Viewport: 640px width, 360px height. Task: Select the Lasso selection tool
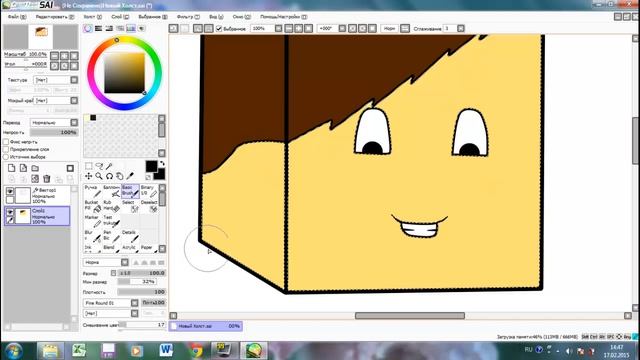pyautogui.click(x=99, y=166)
